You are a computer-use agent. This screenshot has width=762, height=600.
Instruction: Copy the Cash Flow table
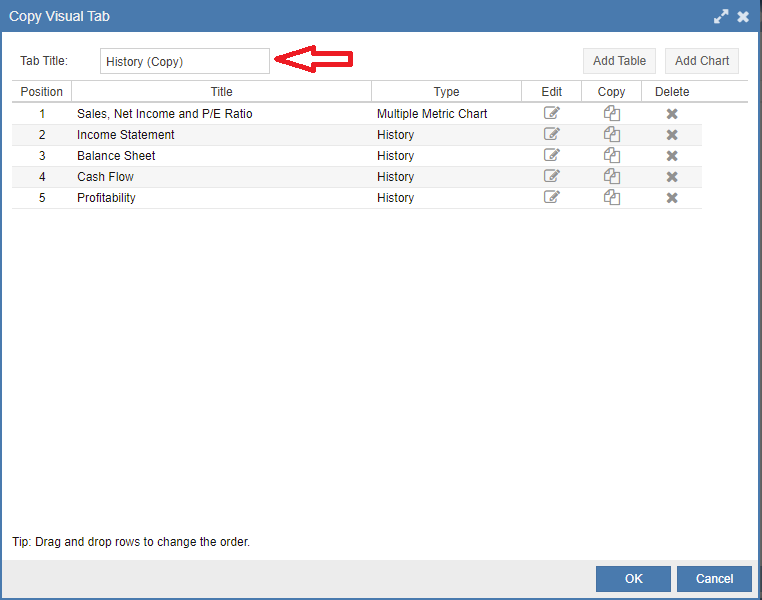[x=612, y=176]
